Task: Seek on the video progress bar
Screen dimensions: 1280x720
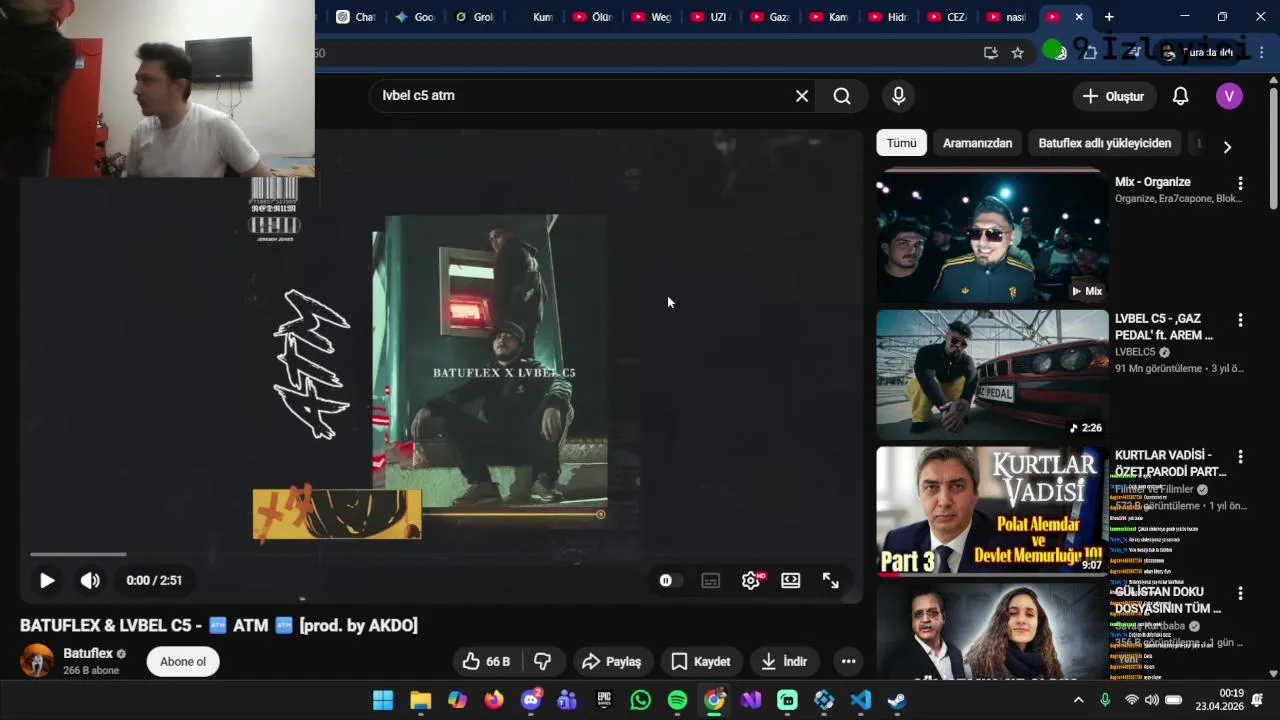Action: pos(440,554)
